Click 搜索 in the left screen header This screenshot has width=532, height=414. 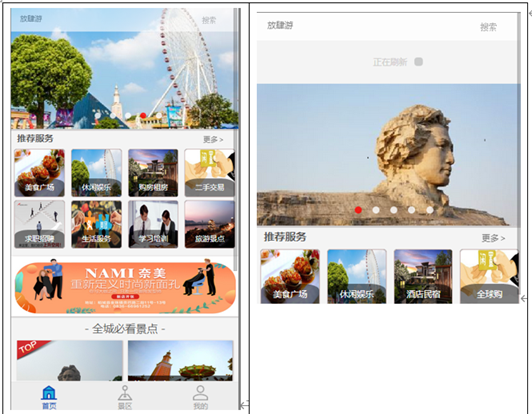point(209,20)
